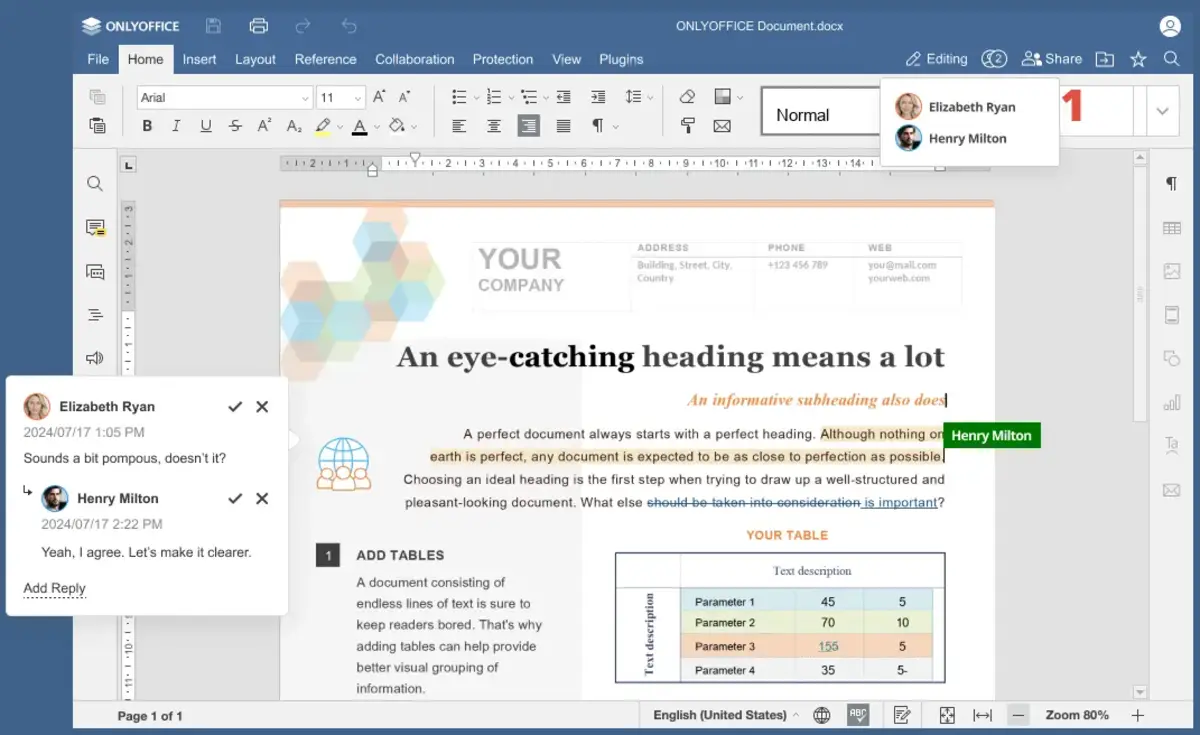Apply strikethrough formatting
Viewport: 1200px width, 735px height.
pos(235,126)
